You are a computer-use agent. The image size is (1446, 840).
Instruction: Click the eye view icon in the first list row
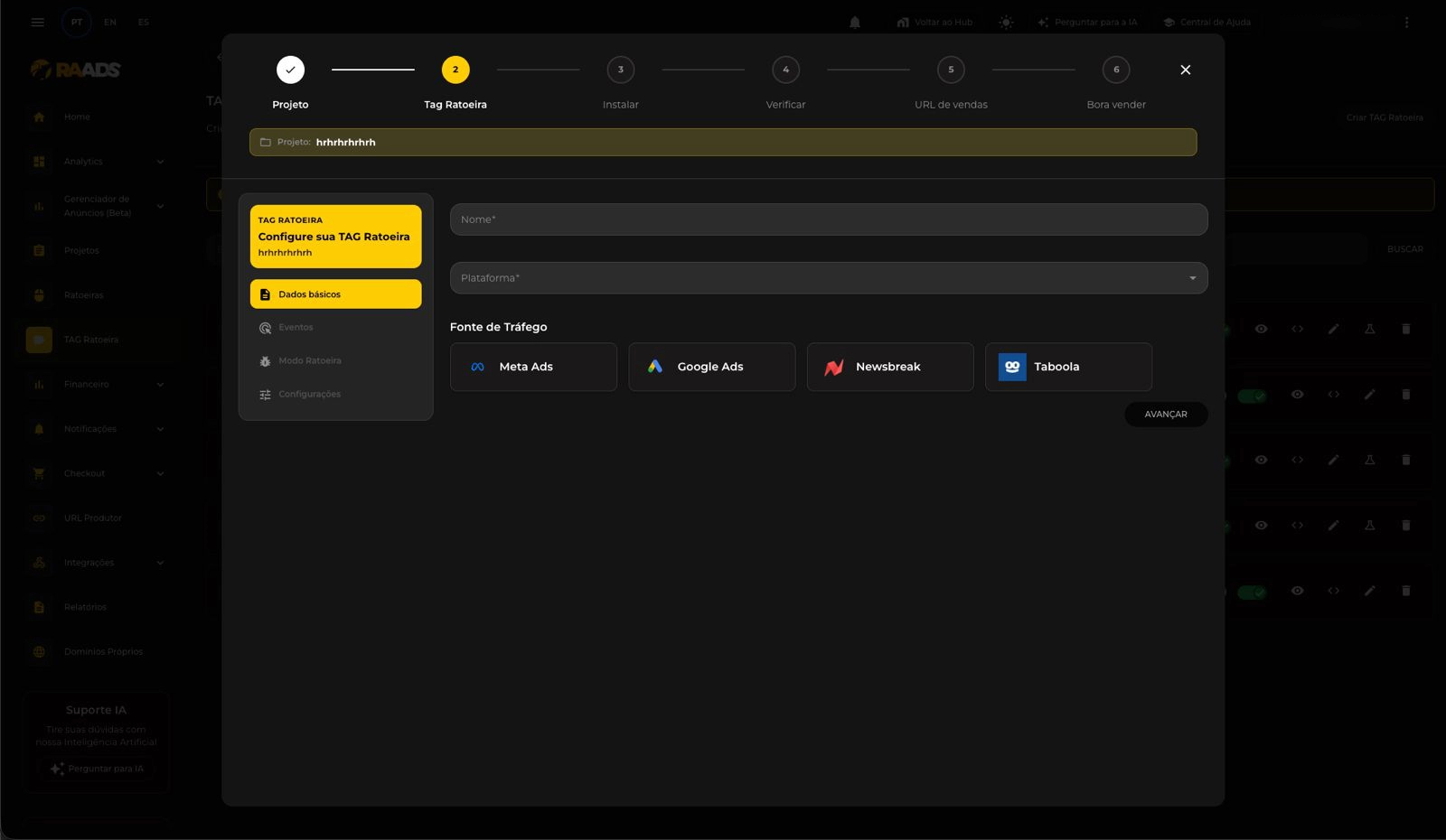click(1261, 329)
